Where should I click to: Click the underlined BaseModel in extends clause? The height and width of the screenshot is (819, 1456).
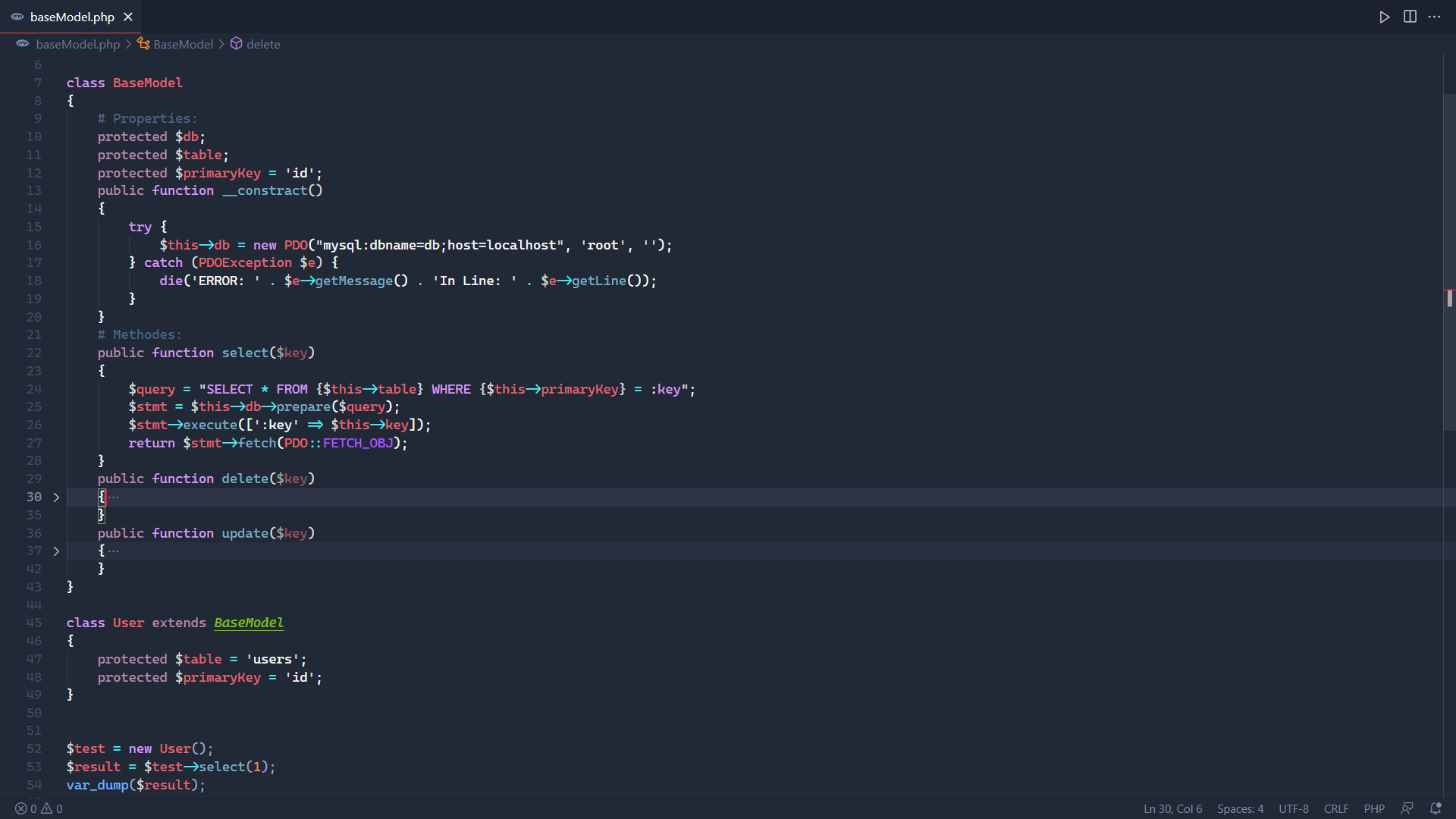tap(249, 623)
